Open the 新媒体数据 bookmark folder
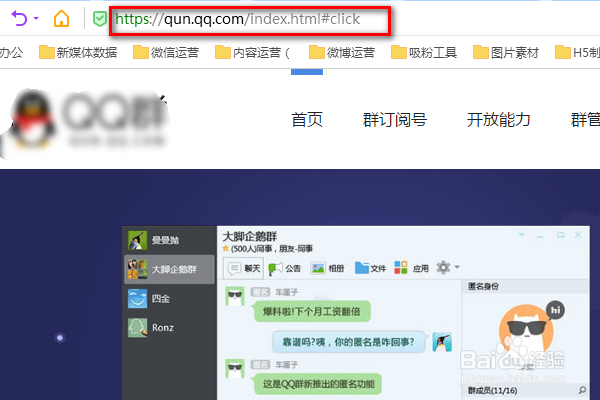 pos(78,52)
